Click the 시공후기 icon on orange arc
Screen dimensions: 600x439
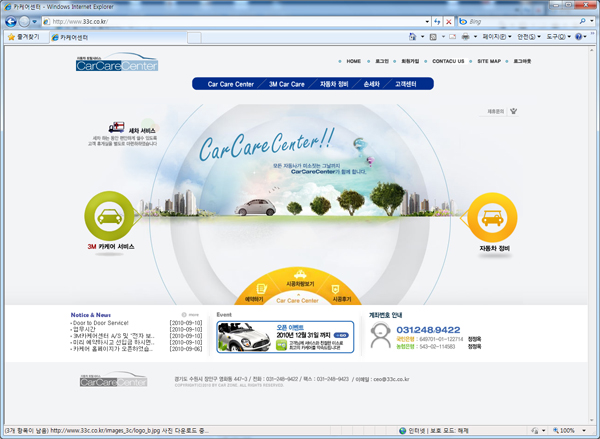(x=335, y=289)
